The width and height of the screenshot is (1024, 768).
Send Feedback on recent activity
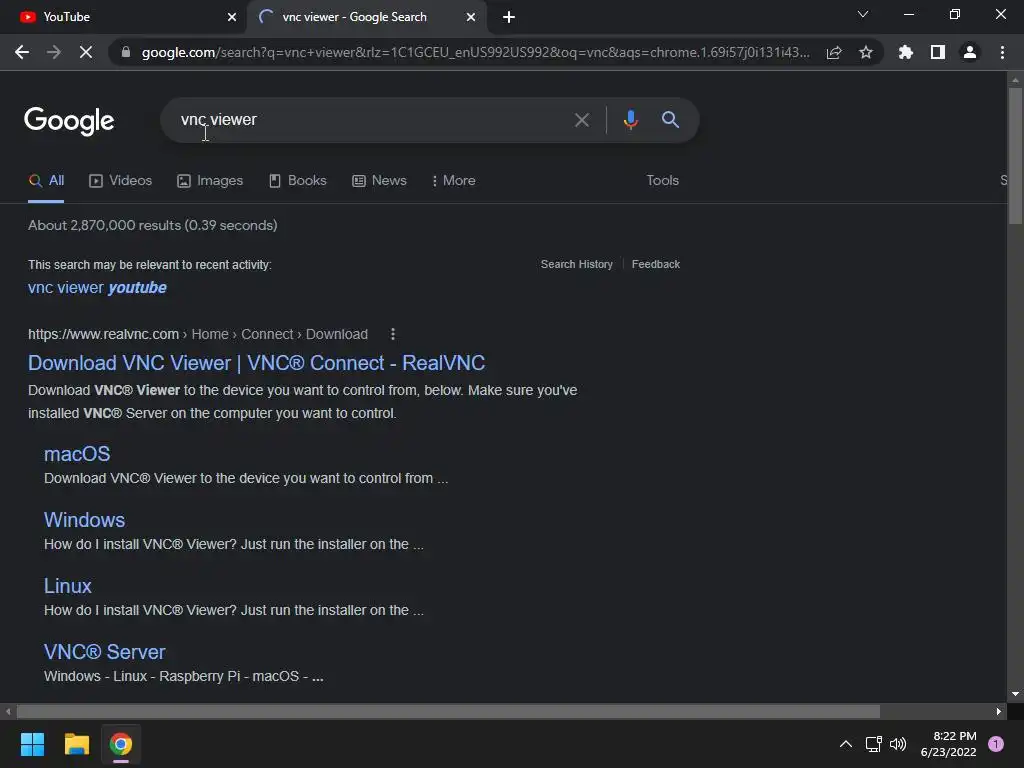(656, 264)
